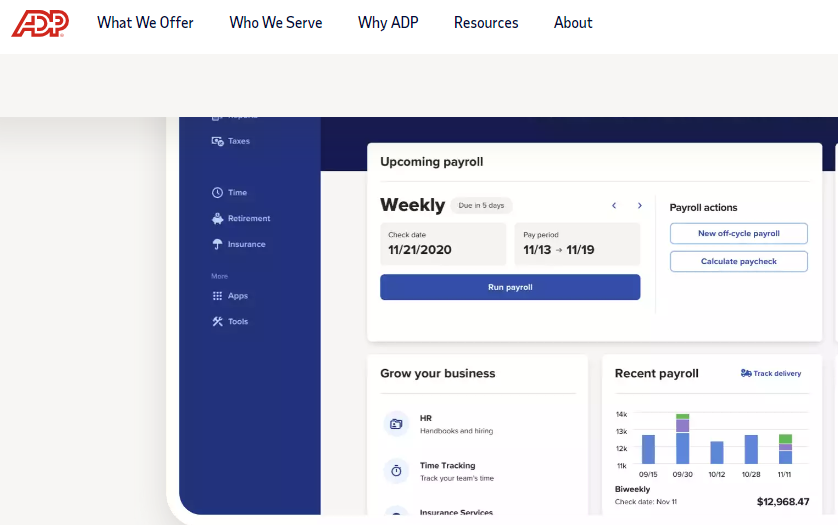Click the Biweekly label under chart
Image resolution: width=838 pixels, height=525 pixels.
(x=632, y=489)
